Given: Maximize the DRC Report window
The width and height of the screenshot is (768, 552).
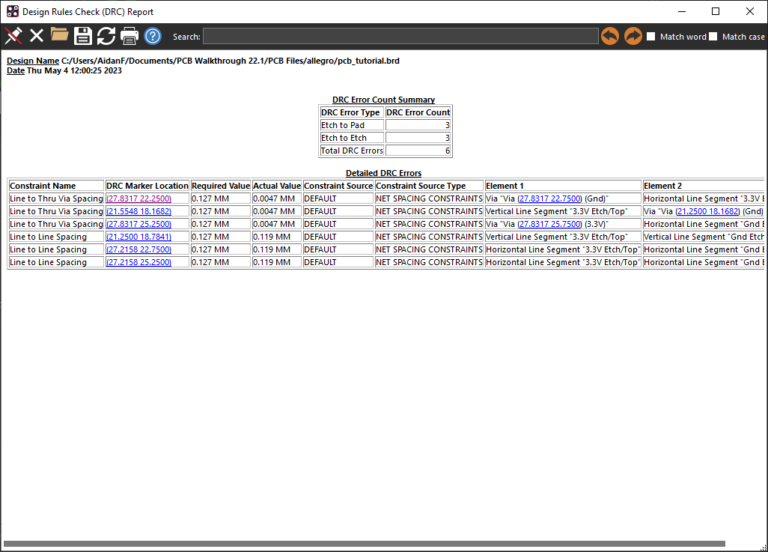Looking at the screenshot, I should pyautogui.click(x=716, y=11).
